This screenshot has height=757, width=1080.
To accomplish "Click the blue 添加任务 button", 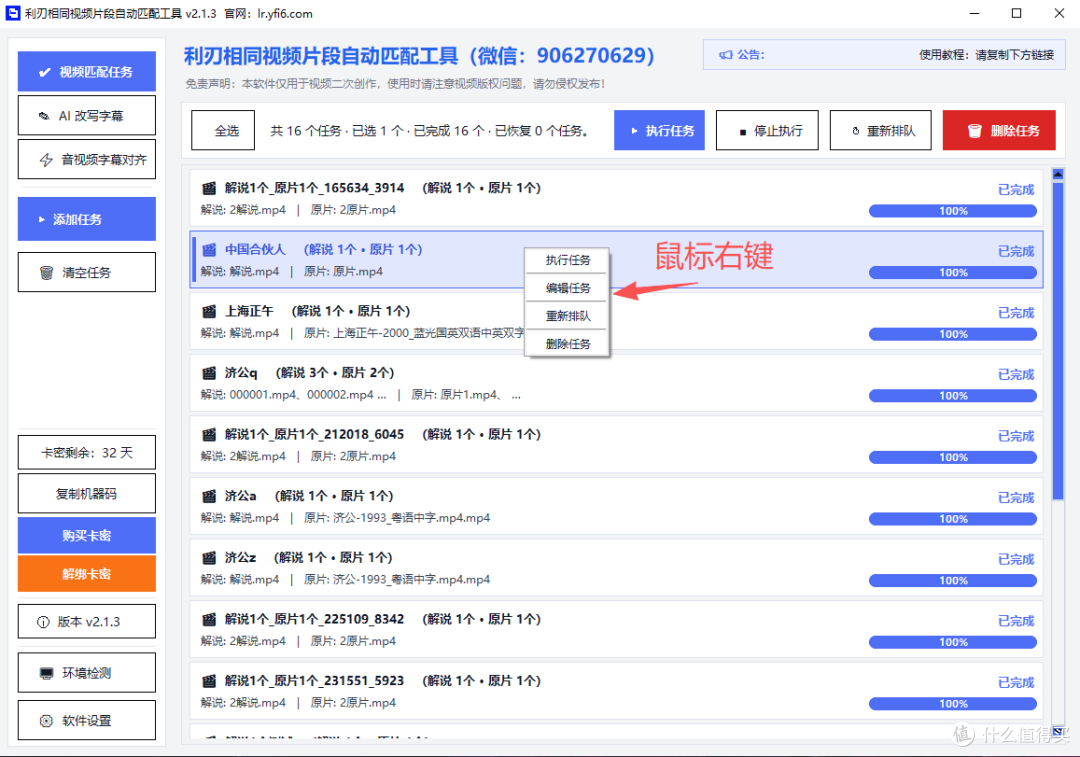I will 87,219.
